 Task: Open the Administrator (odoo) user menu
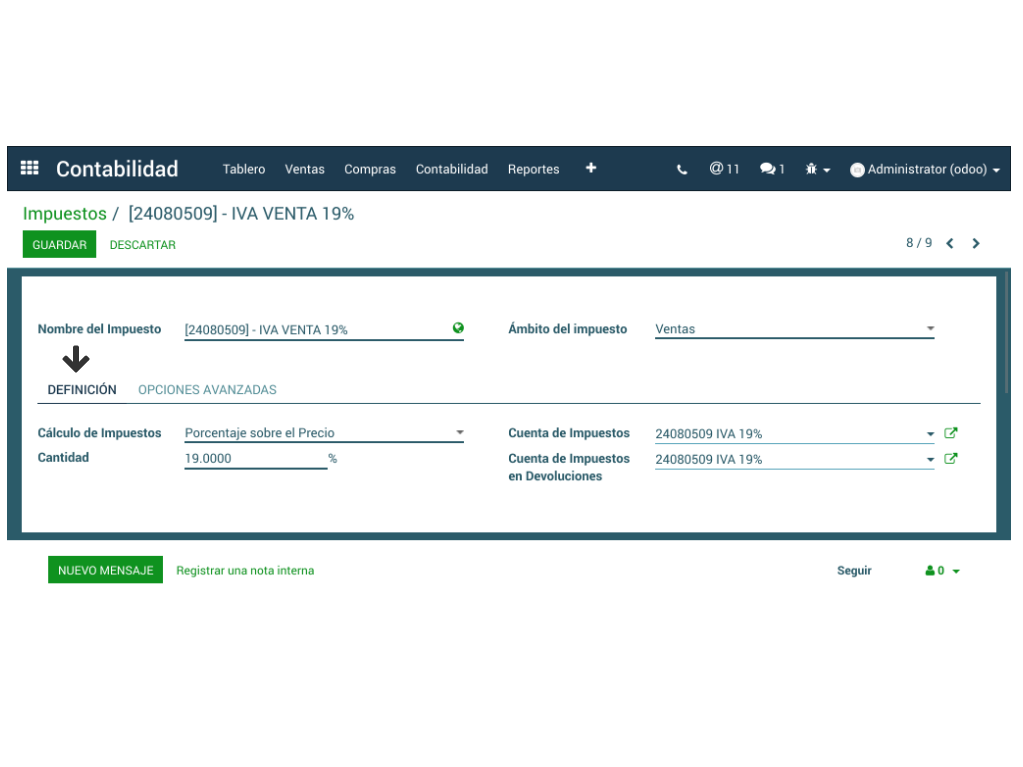925,170
